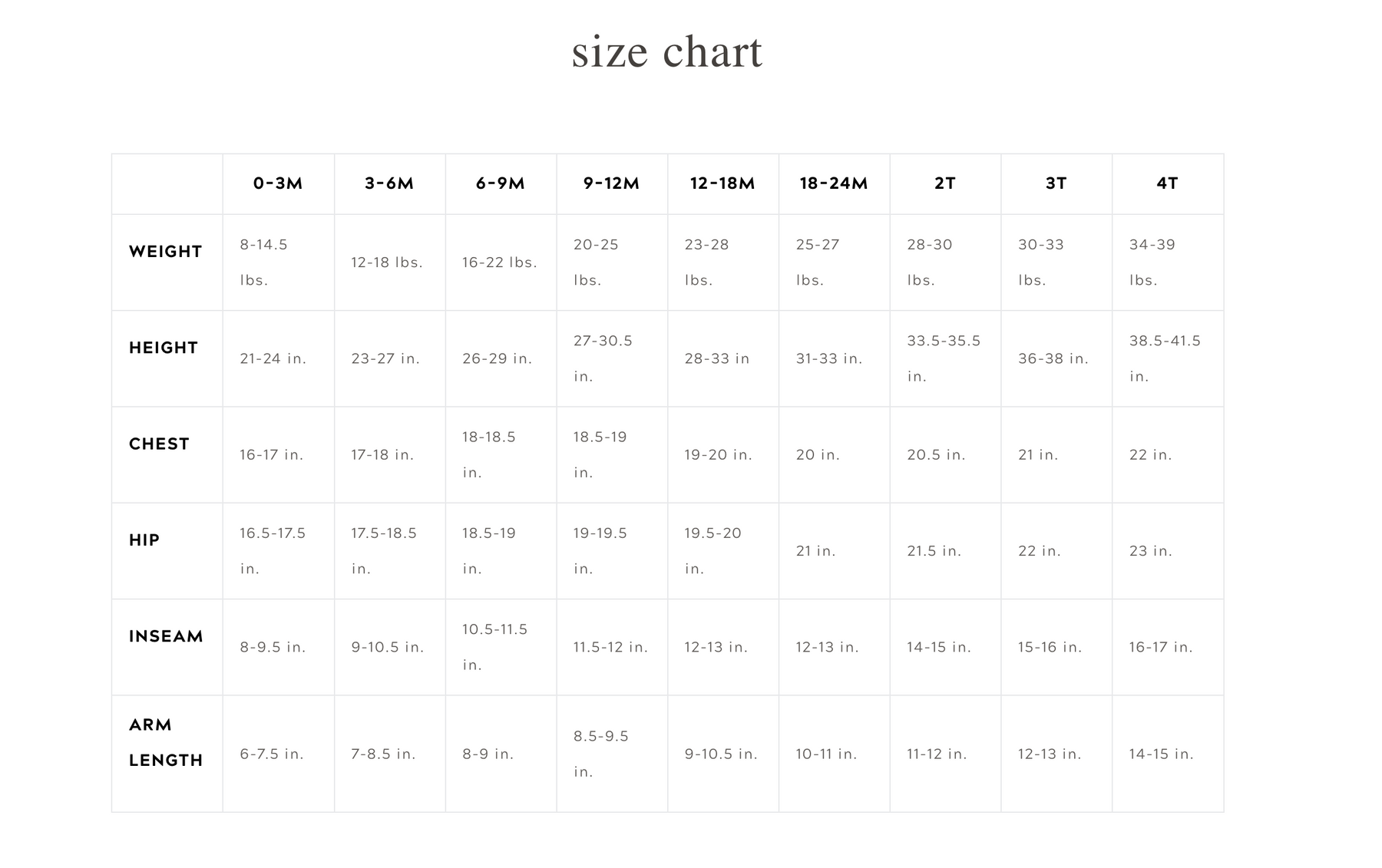Select the 36-38 in. height cell
Viewport: 1382px width, 868px height.
[x=1053, y=358]
